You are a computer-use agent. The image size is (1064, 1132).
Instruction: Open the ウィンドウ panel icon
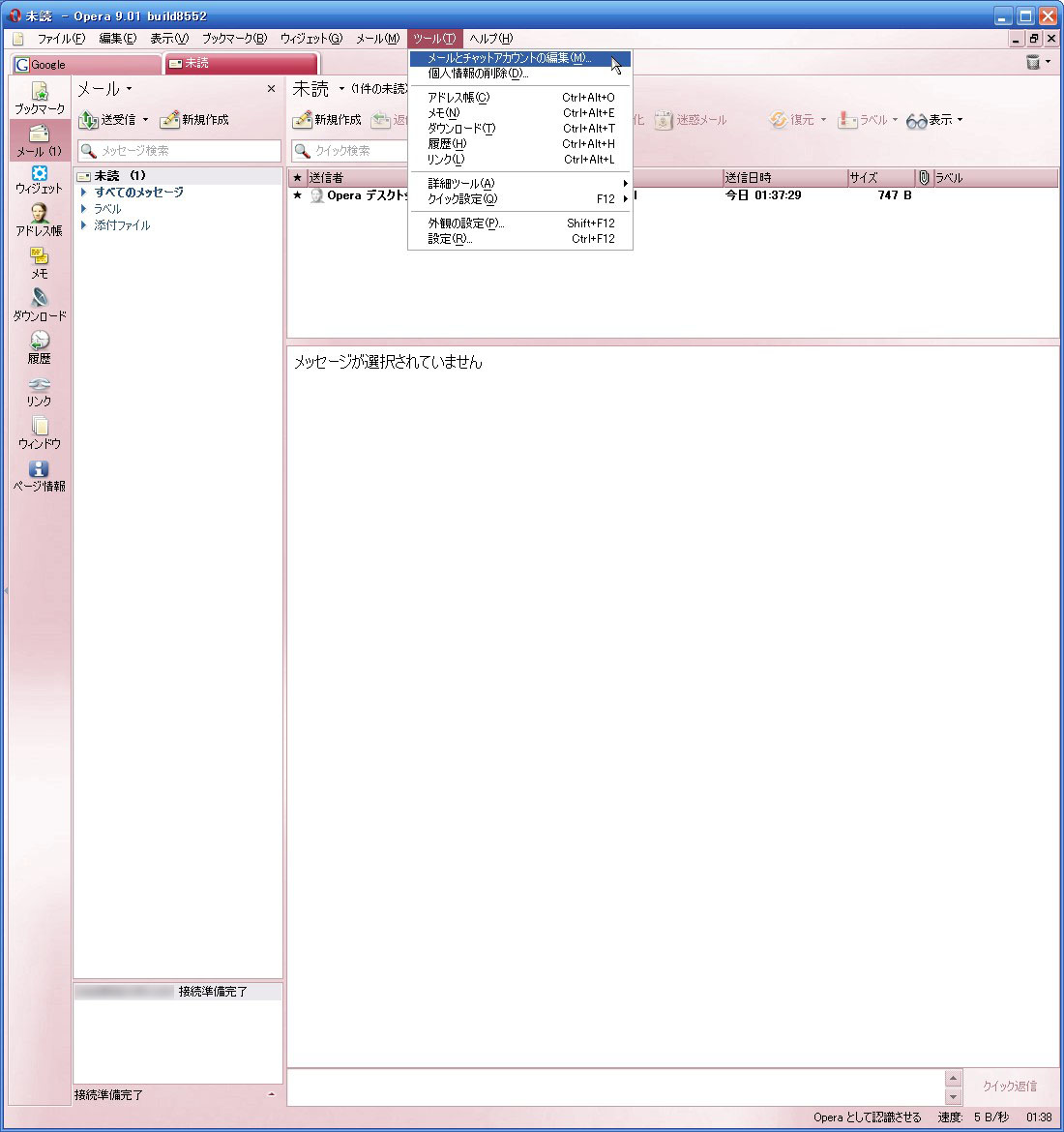tap(40, 425)
